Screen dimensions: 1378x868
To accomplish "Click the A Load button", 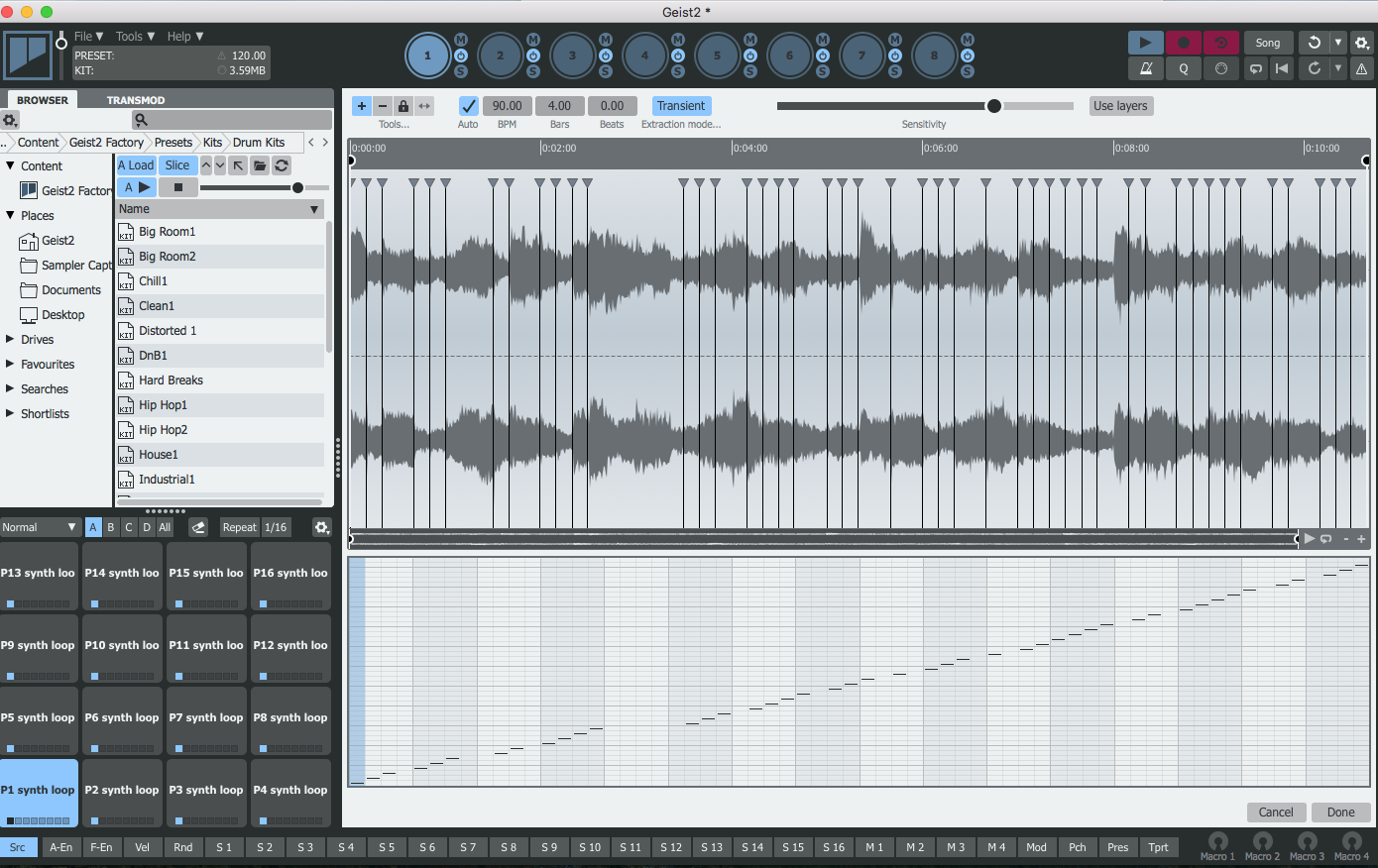I will tap(136, 165).
